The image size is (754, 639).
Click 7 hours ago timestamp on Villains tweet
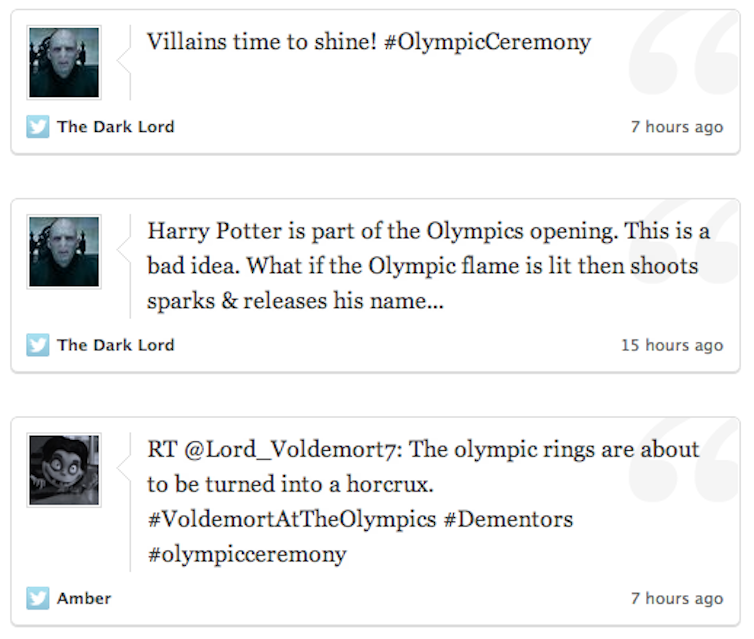coord(677,127)
